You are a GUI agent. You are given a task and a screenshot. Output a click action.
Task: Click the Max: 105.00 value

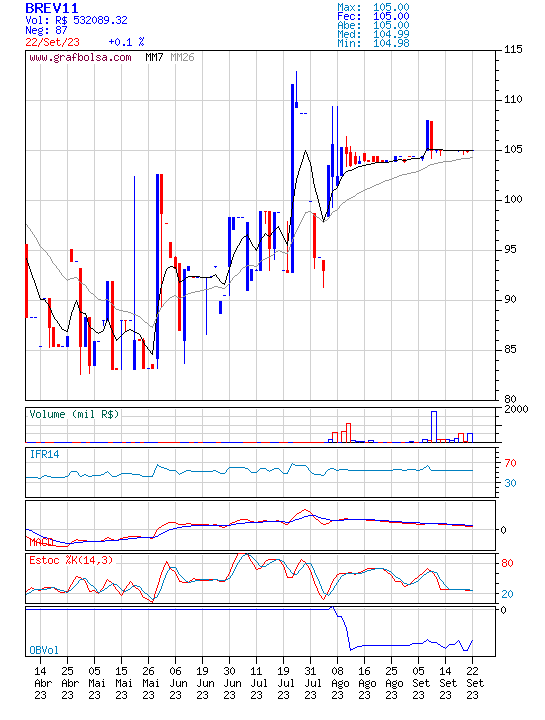coord(373,7)
